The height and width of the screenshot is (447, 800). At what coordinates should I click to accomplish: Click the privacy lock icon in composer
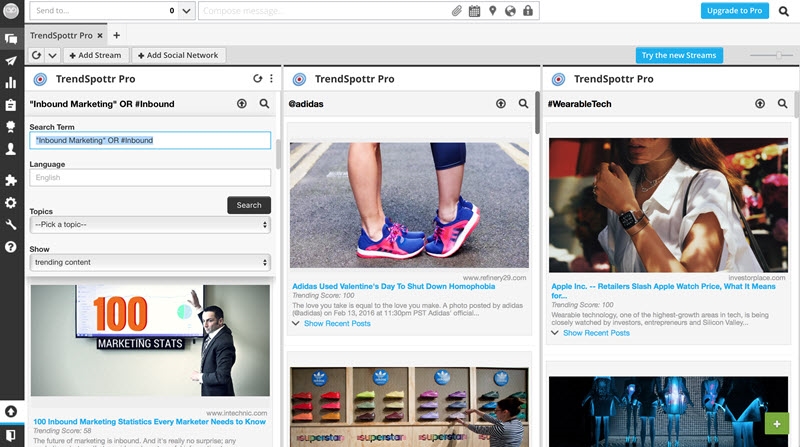click(x=527, y=11)
